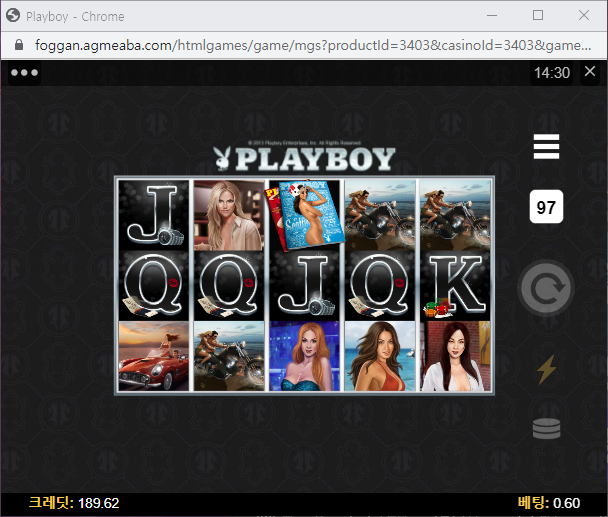The image size is (608, 517).
Task: Click the dark-haired woman in the white shirt symbol
Action: (x=455, y=356)
